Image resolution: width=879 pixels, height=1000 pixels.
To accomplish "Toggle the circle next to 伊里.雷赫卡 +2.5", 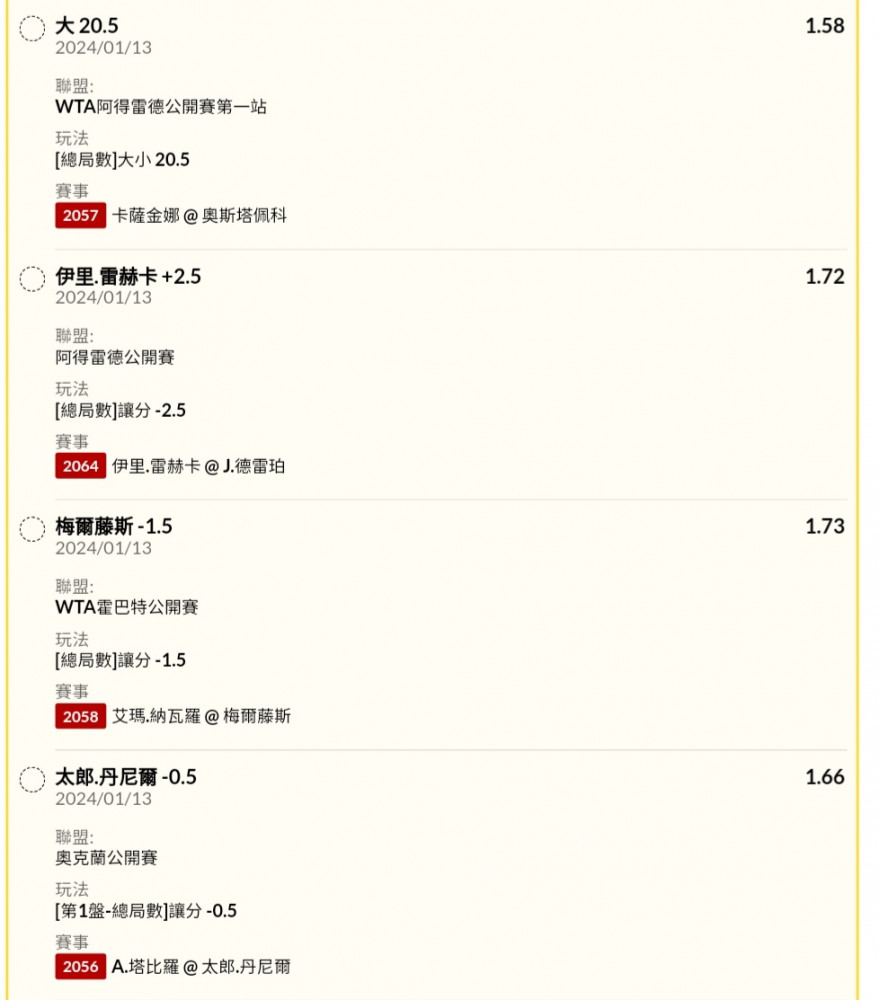I will [x=32, y=279].
